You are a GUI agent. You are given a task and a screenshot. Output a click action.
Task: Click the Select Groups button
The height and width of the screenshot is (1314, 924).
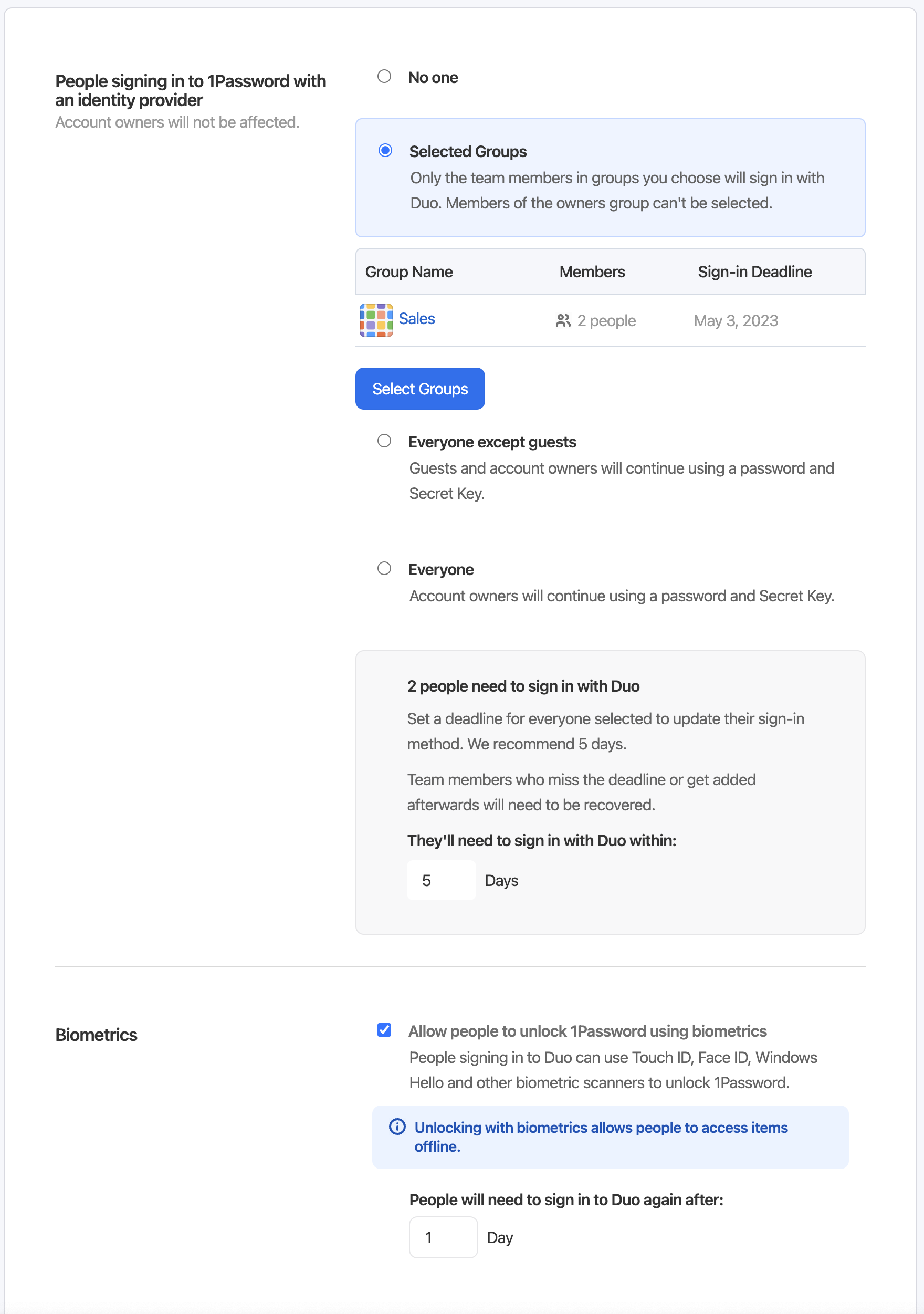coord(420,389)
